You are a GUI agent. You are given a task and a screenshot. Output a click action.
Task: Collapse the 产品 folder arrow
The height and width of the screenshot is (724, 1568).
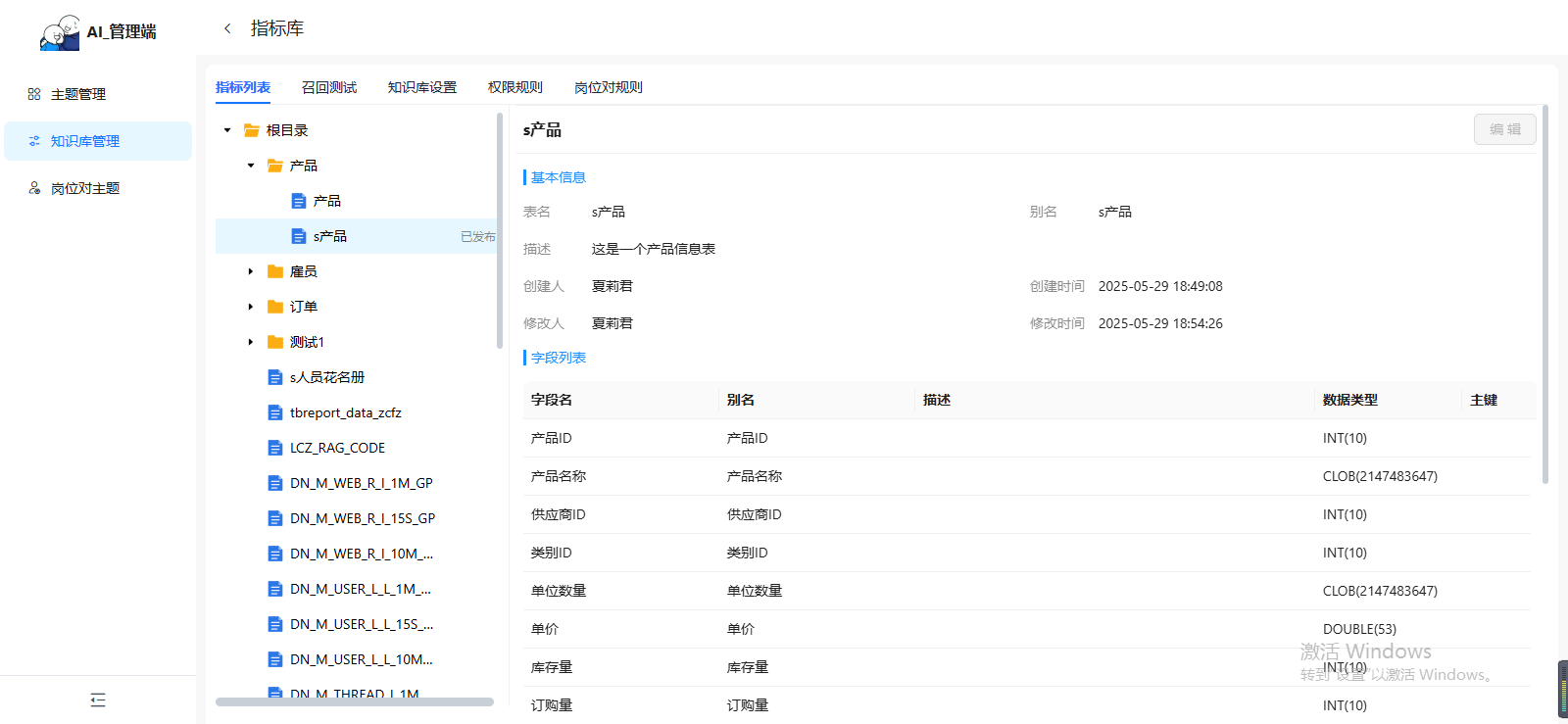251,166
